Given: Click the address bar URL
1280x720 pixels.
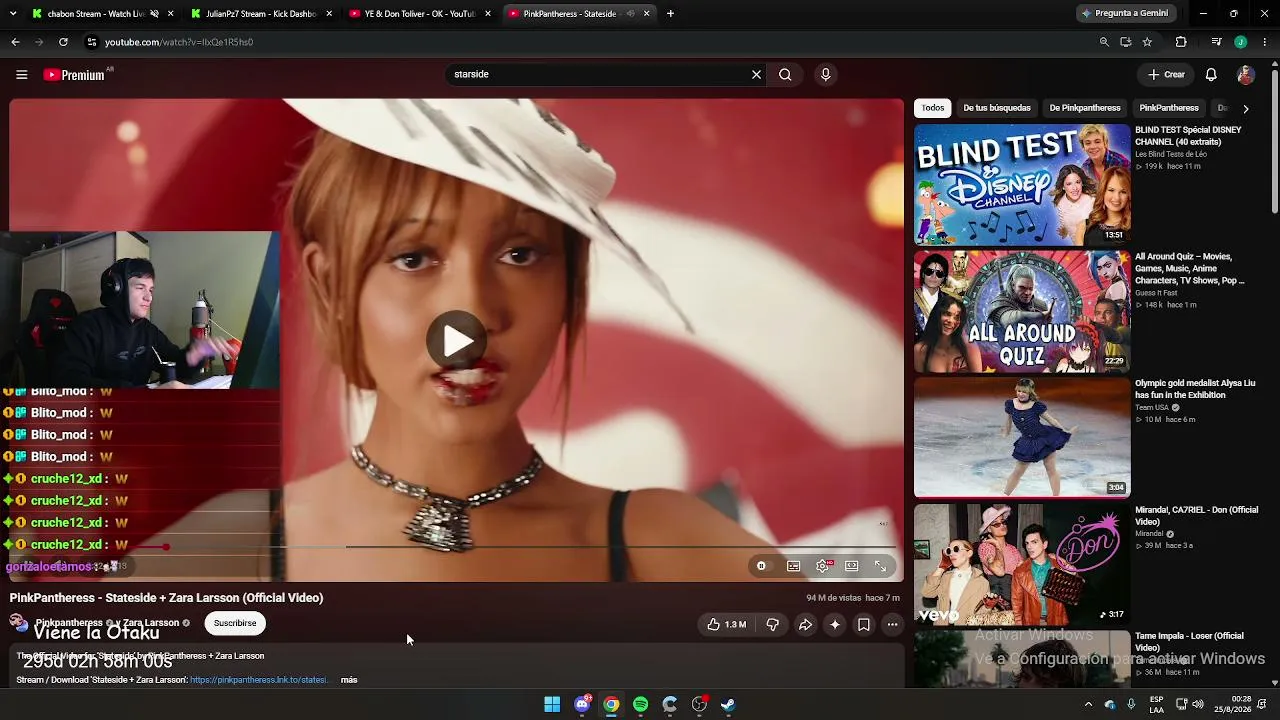Looking at the screenshot, I should [179, 42].
